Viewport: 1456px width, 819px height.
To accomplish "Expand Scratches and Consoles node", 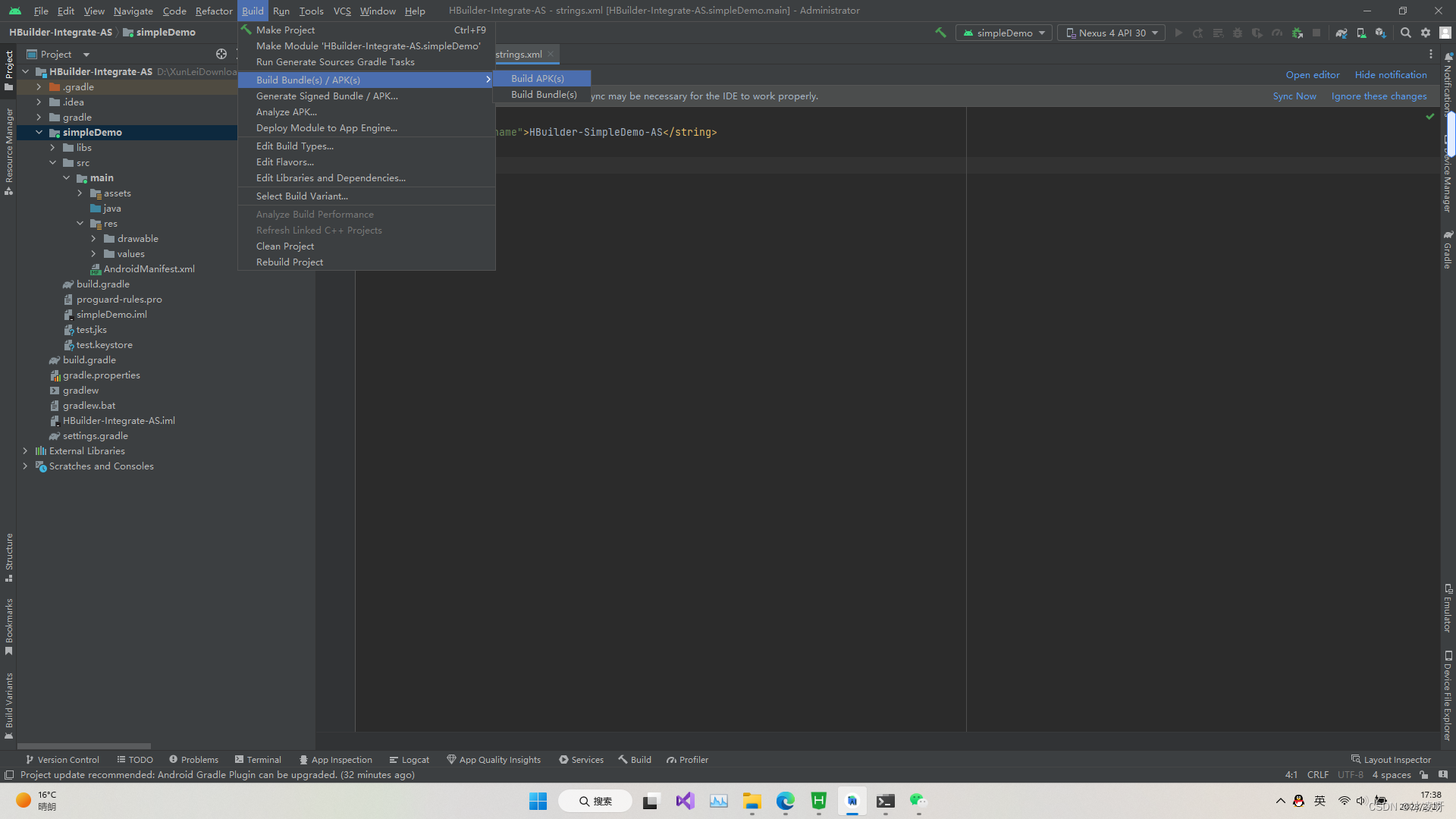I will click(25, 466).
